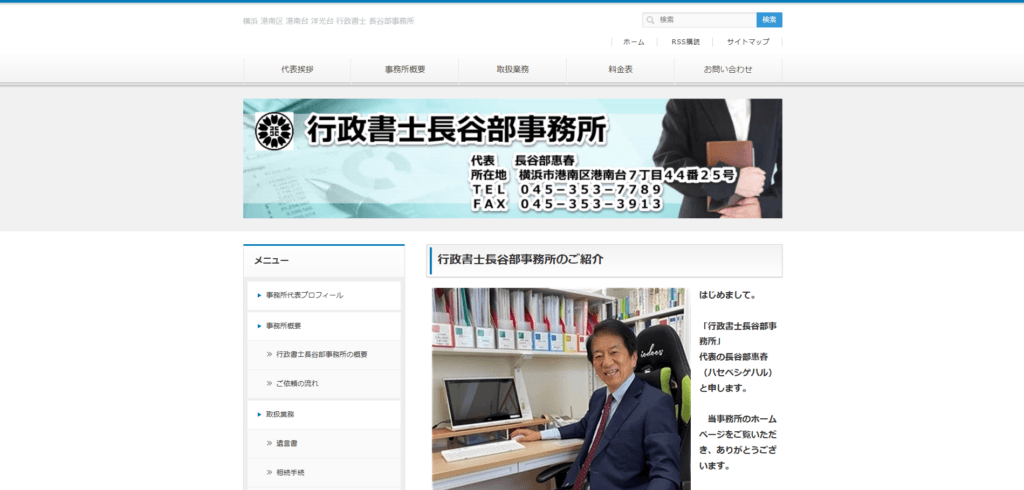Select 相続手続 in the sidebar menu
The width and height of the screenshot is (1024, 490).
pyautogui.click(x=290, y=472)
